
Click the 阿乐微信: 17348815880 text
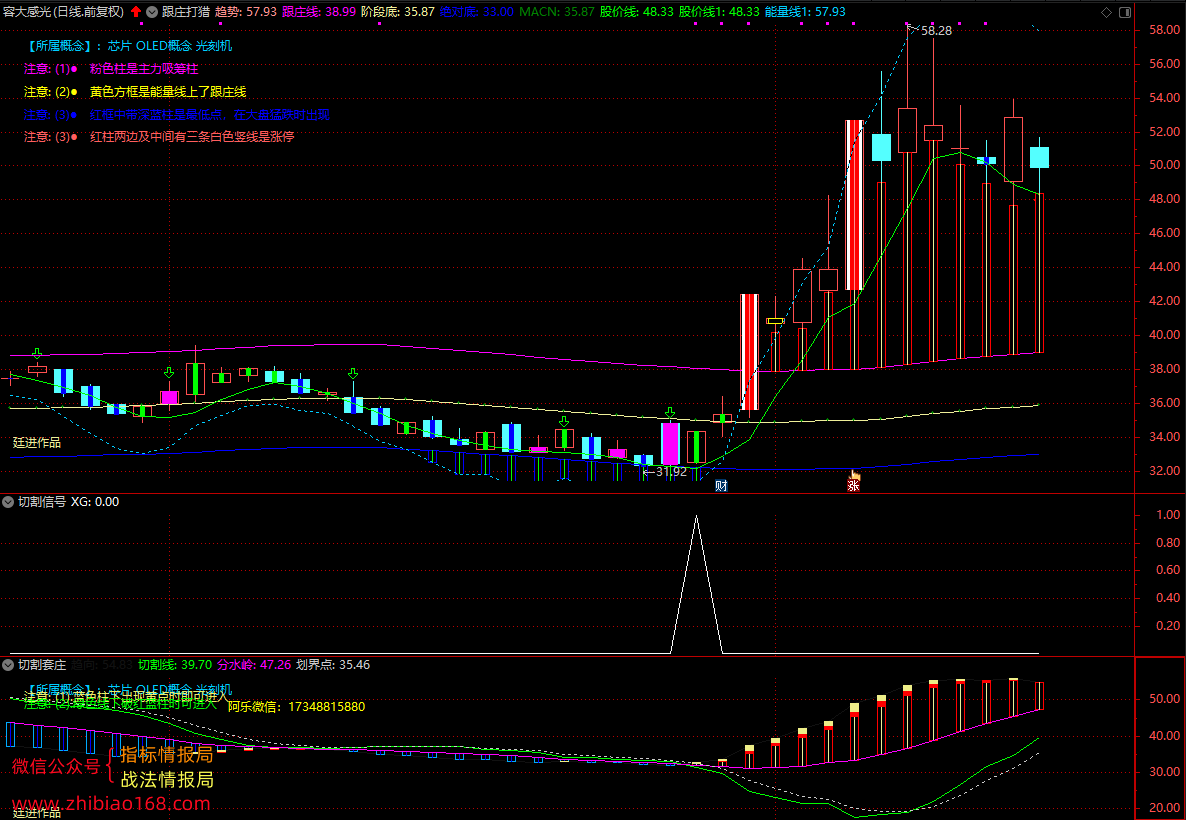click(296, 707)
